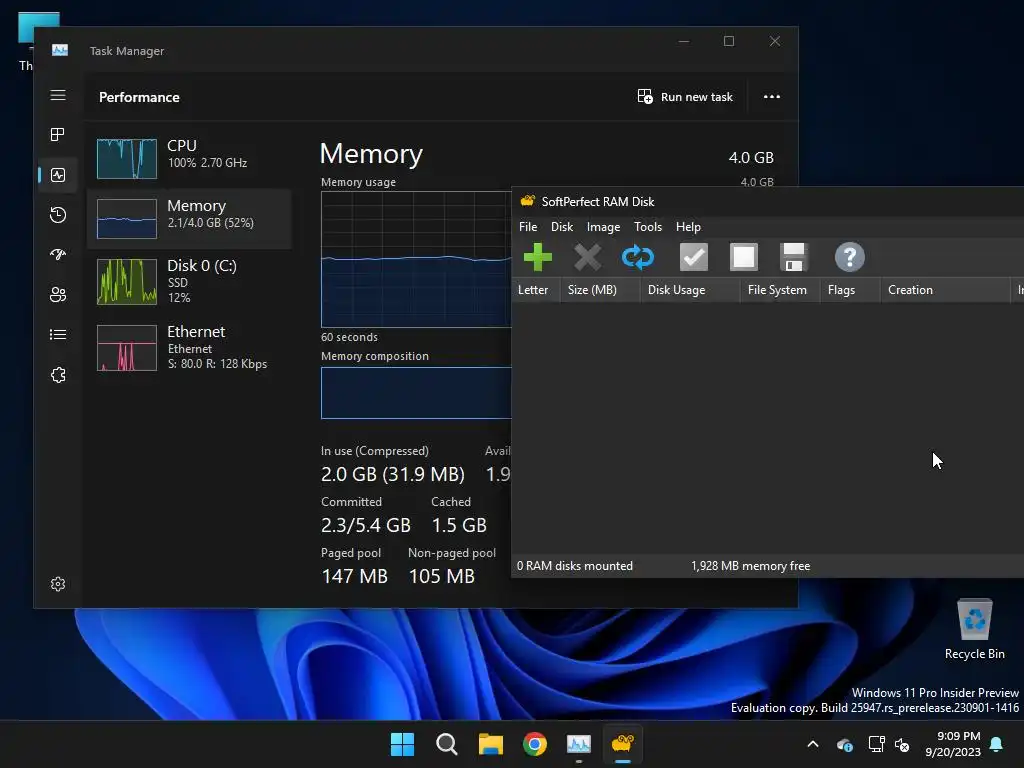Open Task Manager Settings gear
Screen dimensions: 1024x768
[58, 584]
